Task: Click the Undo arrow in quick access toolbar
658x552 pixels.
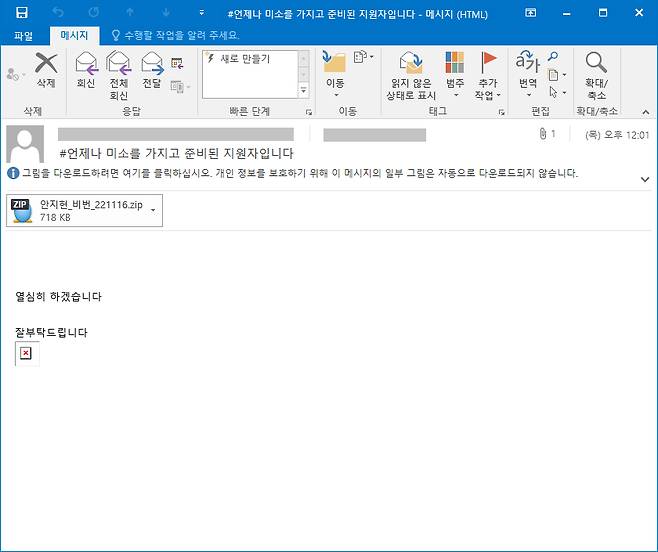Action: click(58, 13)
